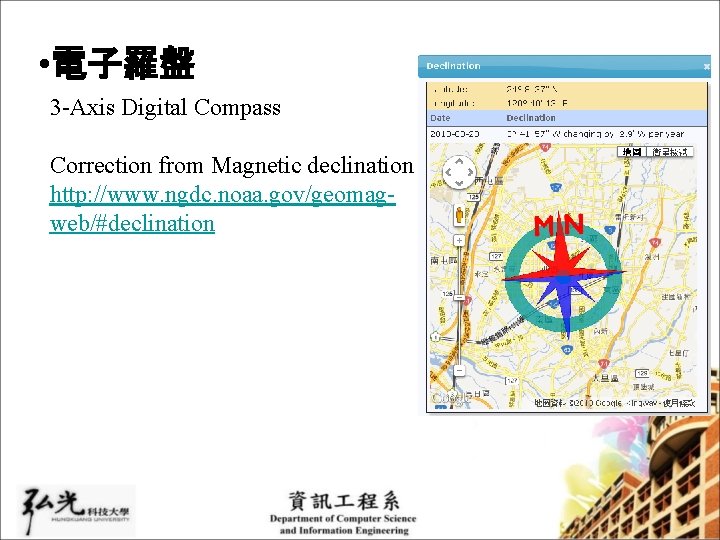
Task: Click the longitude value in Declination dialog
Action: [537, 103]
